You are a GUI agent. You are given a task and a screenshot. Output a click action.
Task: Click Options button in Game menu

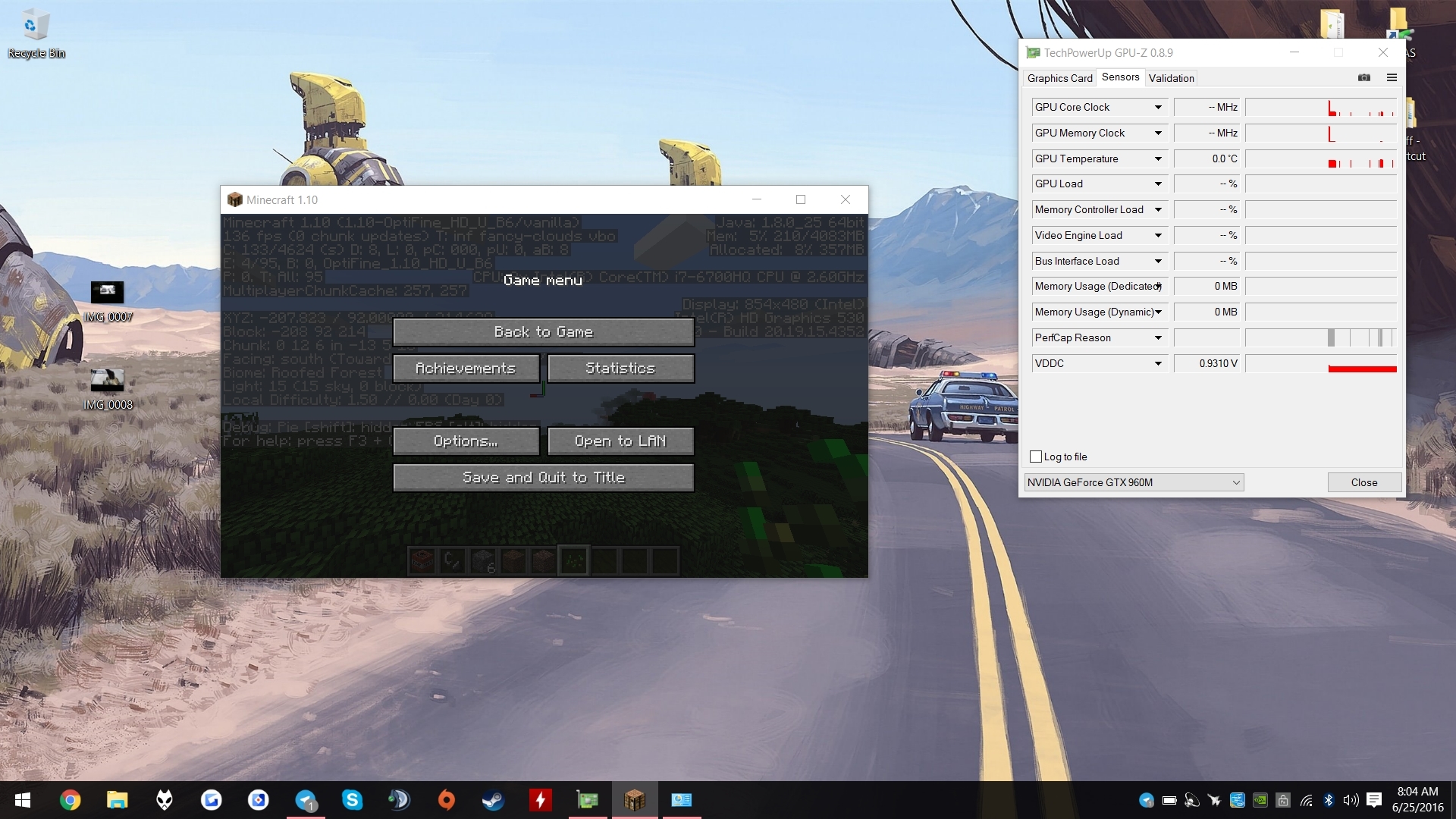466,441
